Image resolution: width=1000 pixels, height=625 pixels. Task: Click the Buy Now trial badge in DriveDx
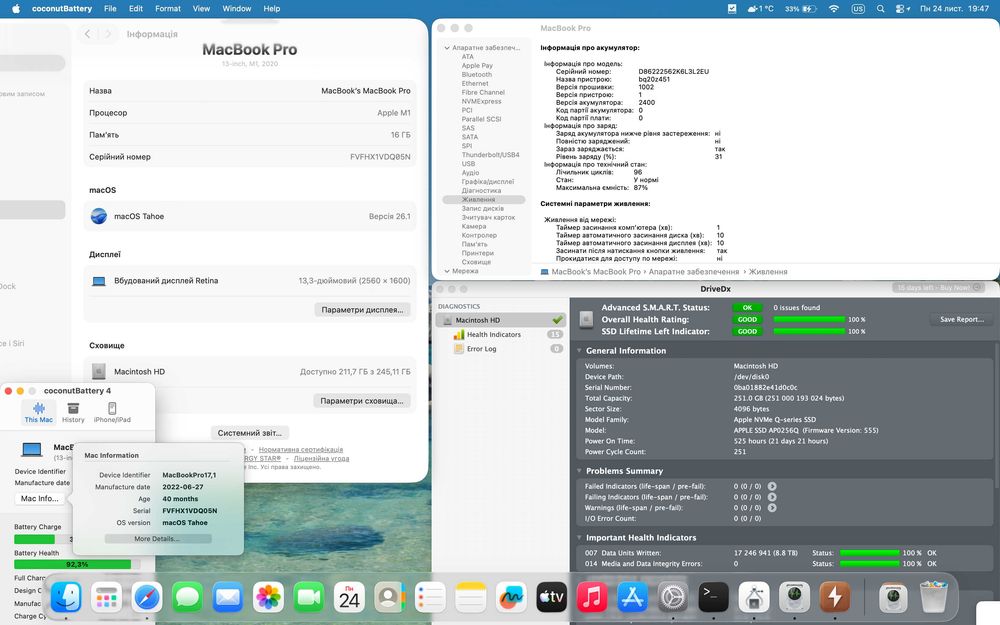coord(939,288)
